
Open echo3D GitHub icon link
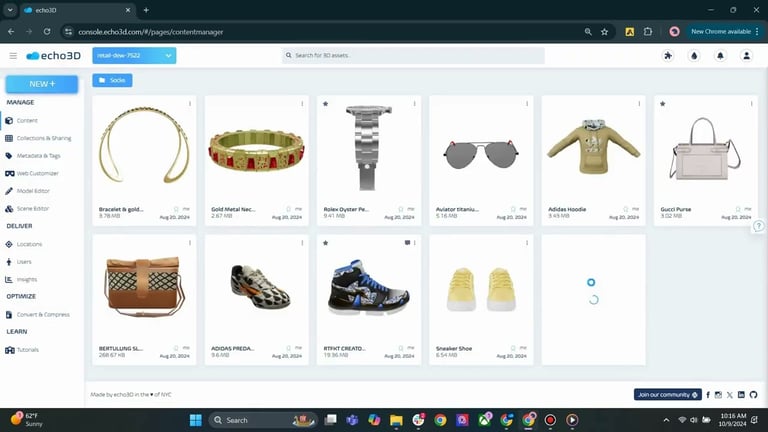(753, 395)
